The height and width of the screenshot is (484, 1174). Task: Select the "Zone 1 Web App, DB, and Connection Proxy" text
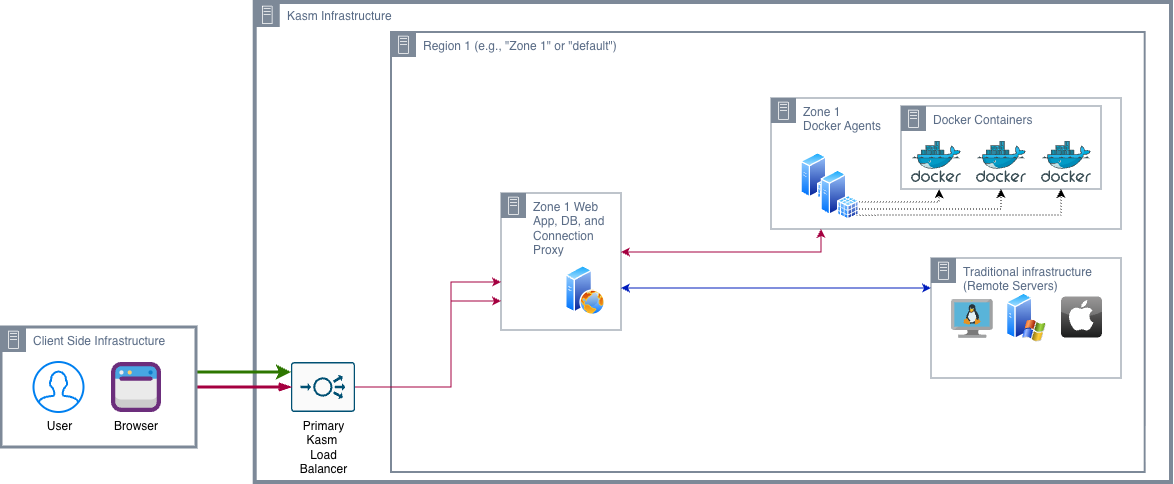pyautogui.click(x=568, y=229)
